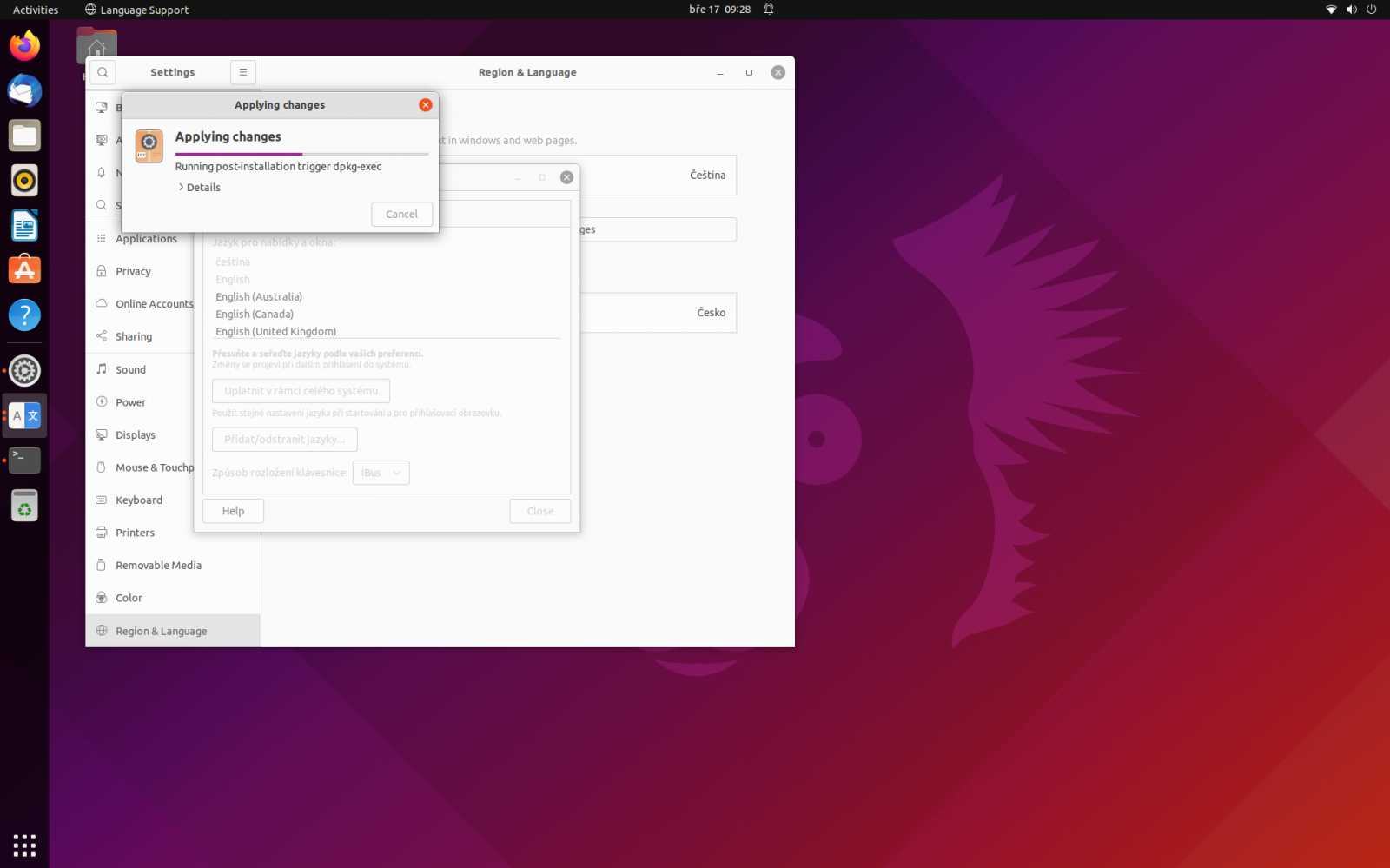Open the clock and calendar in top bar

coord(719,10)
